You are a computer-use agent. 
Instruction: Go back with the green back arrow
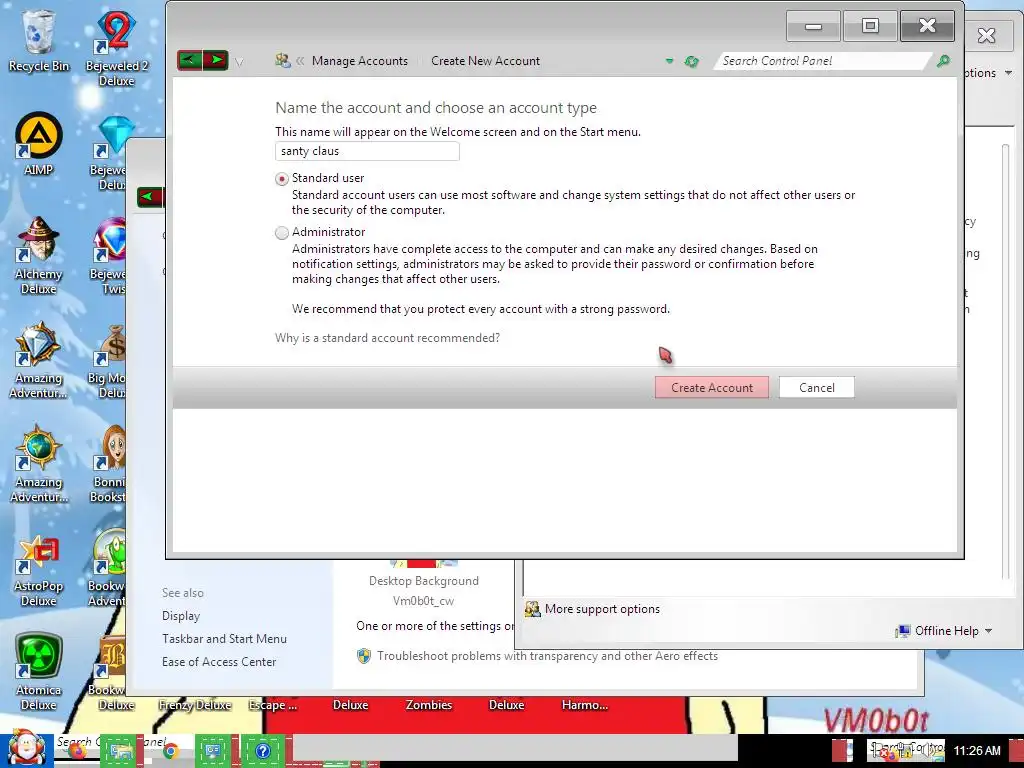point(189,61)
